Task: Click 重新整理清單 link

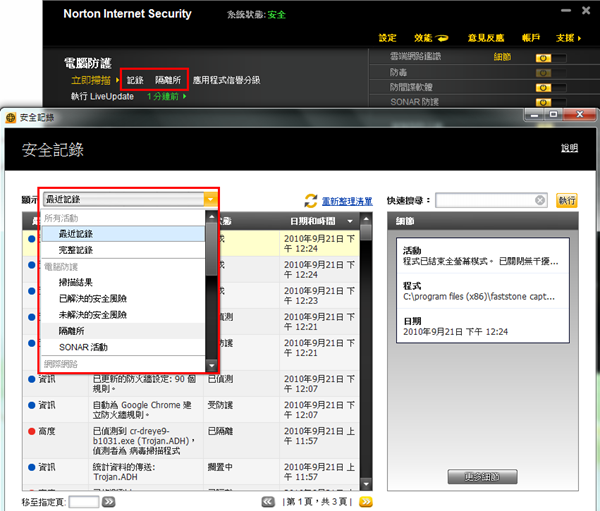Action: click(x=347, y=201)
